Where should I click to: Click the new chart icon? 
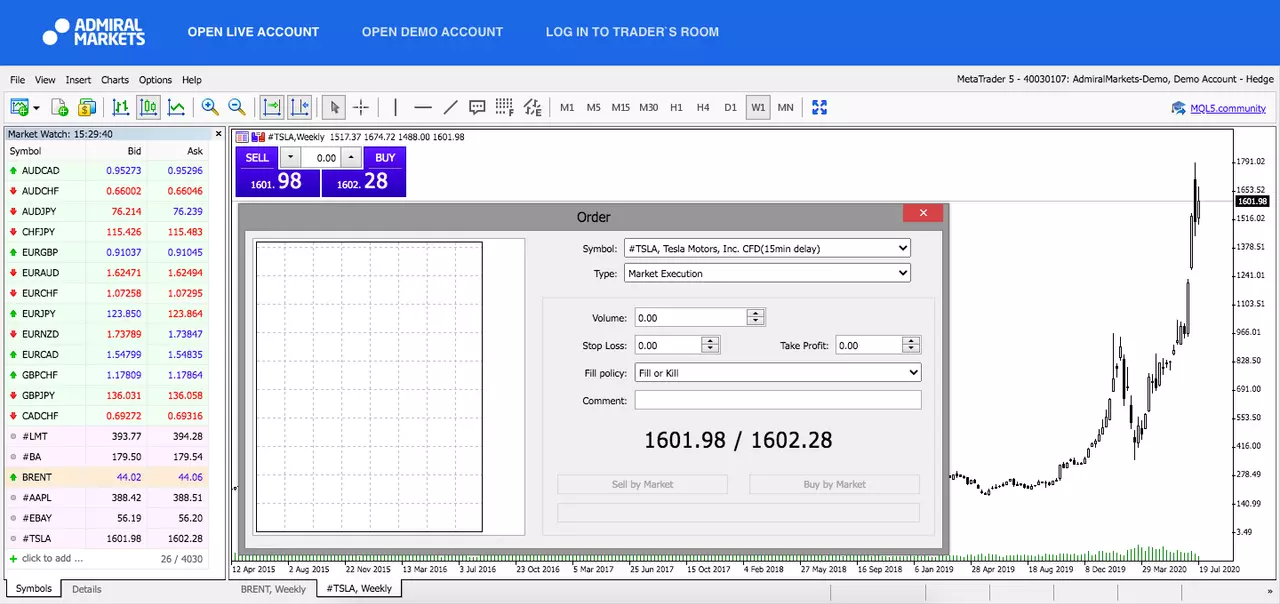19,107
